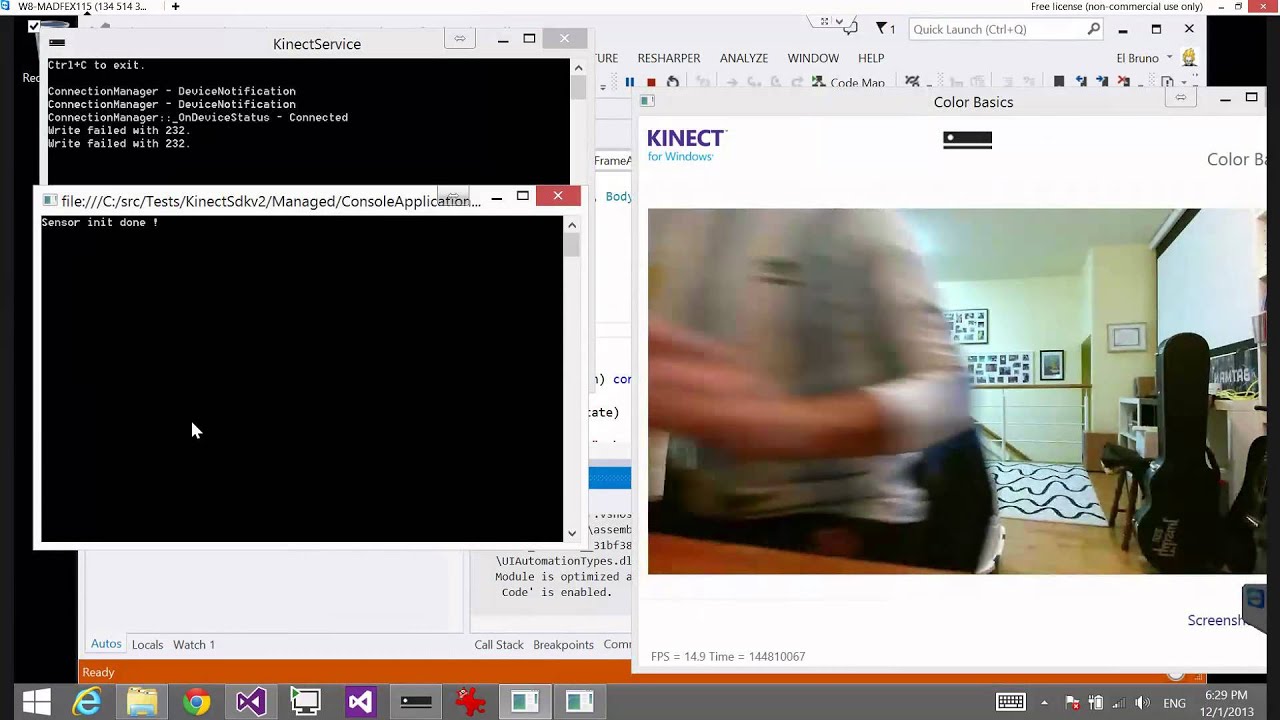1280x720 pixels.
Task: Click the Kinect for Windows logo
Action: (x=686, y=145)
